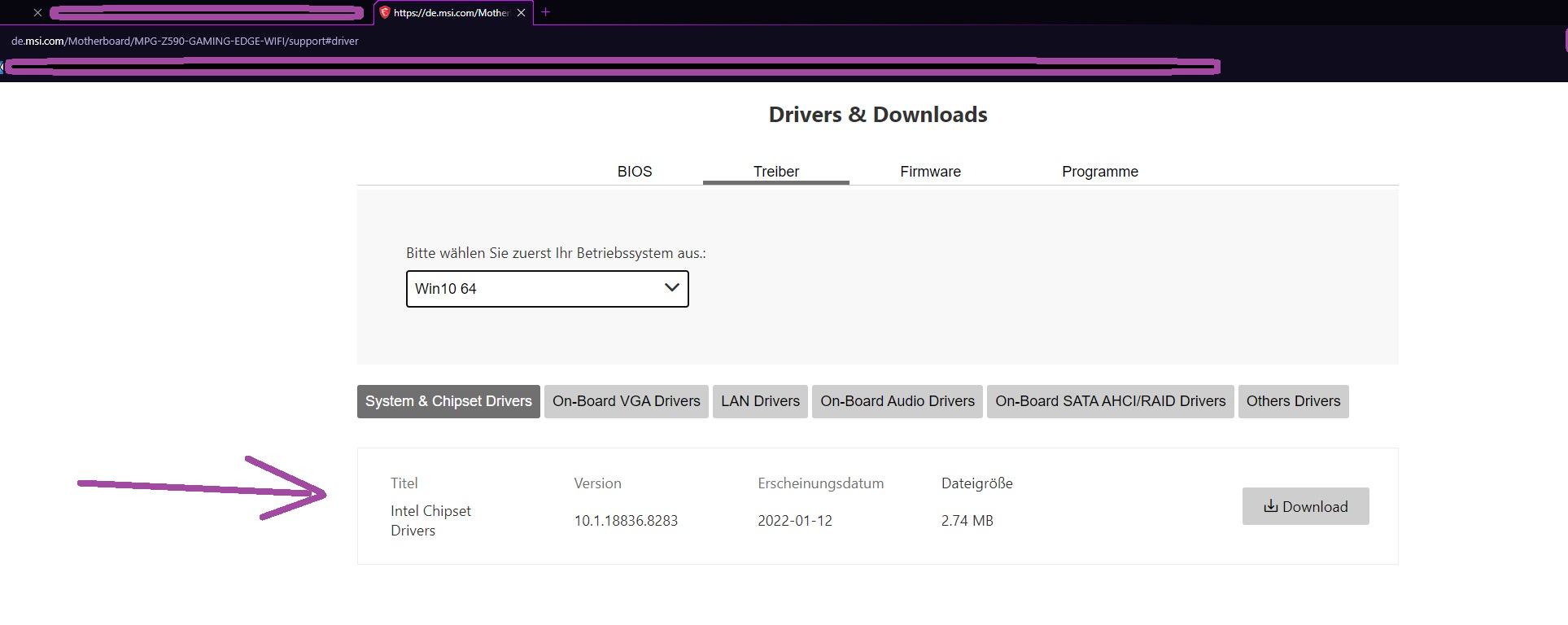Click version number 10.1.18836.8283

[626, 521]
